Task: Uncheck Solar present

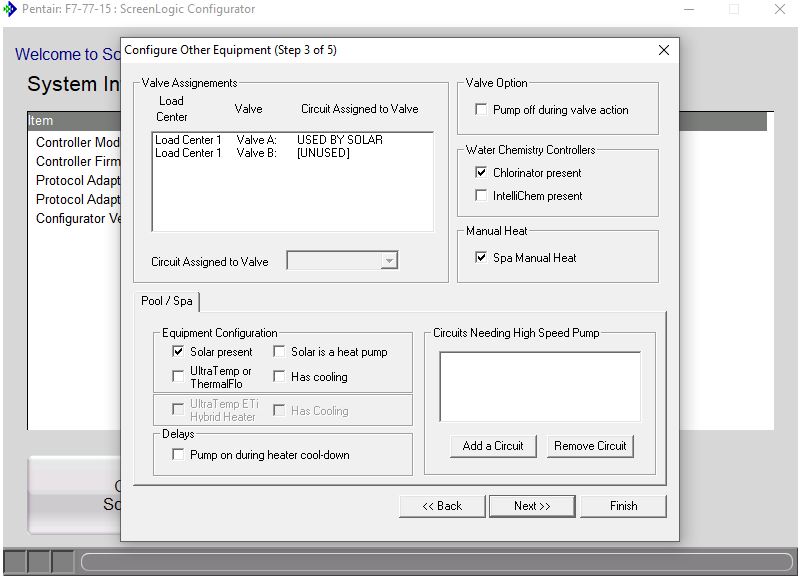Action: click(x=178, y=352)
